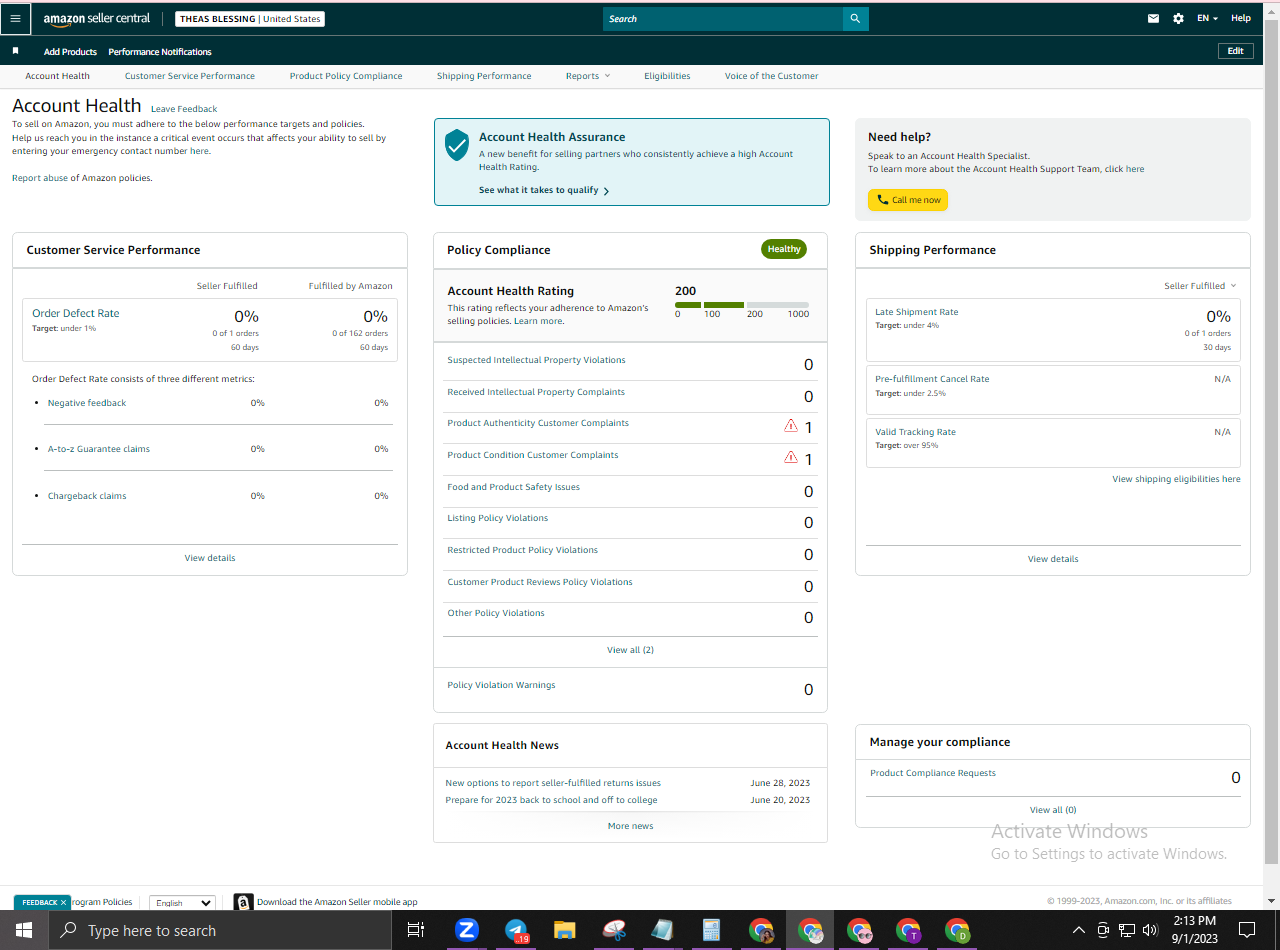The image size is (1280, 950).
Task: Click the network tray icon
Action: [x=1127, y=930]
